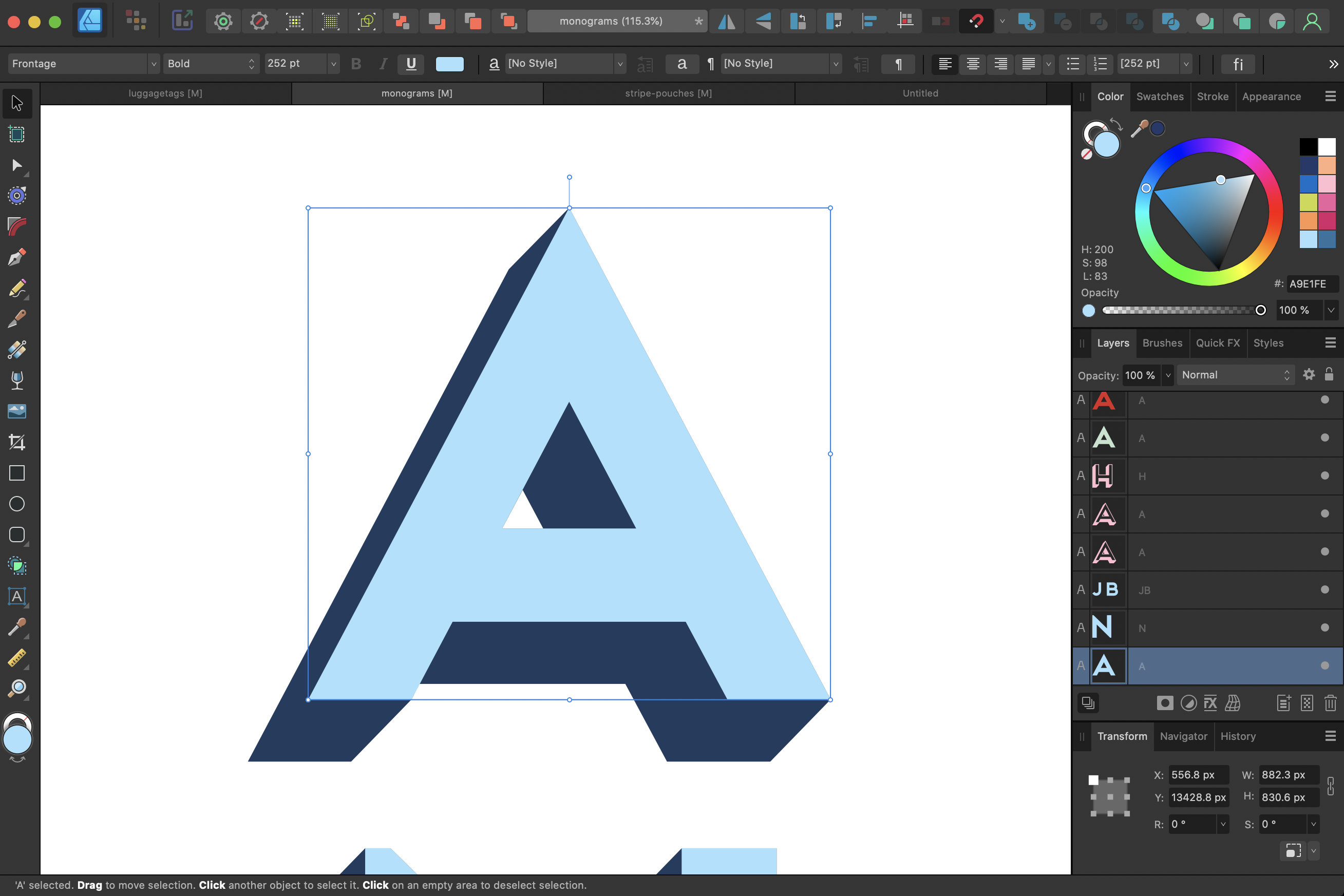Open the Brushes panel tab
Screen dimensions: 1344x896
point(1162,343)
